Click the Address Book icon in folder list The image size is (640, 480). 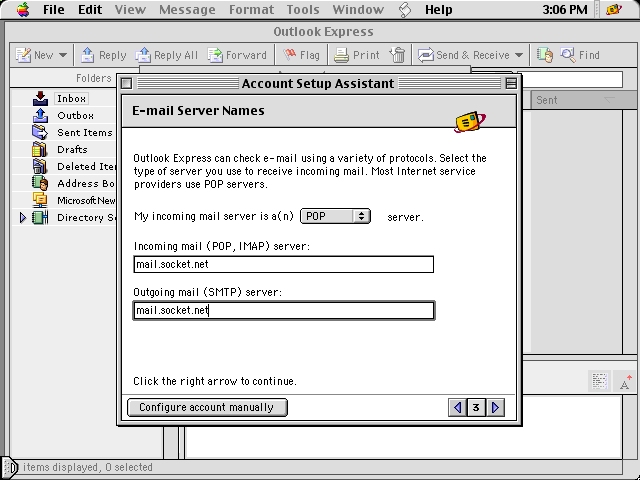tap(40, 183)
